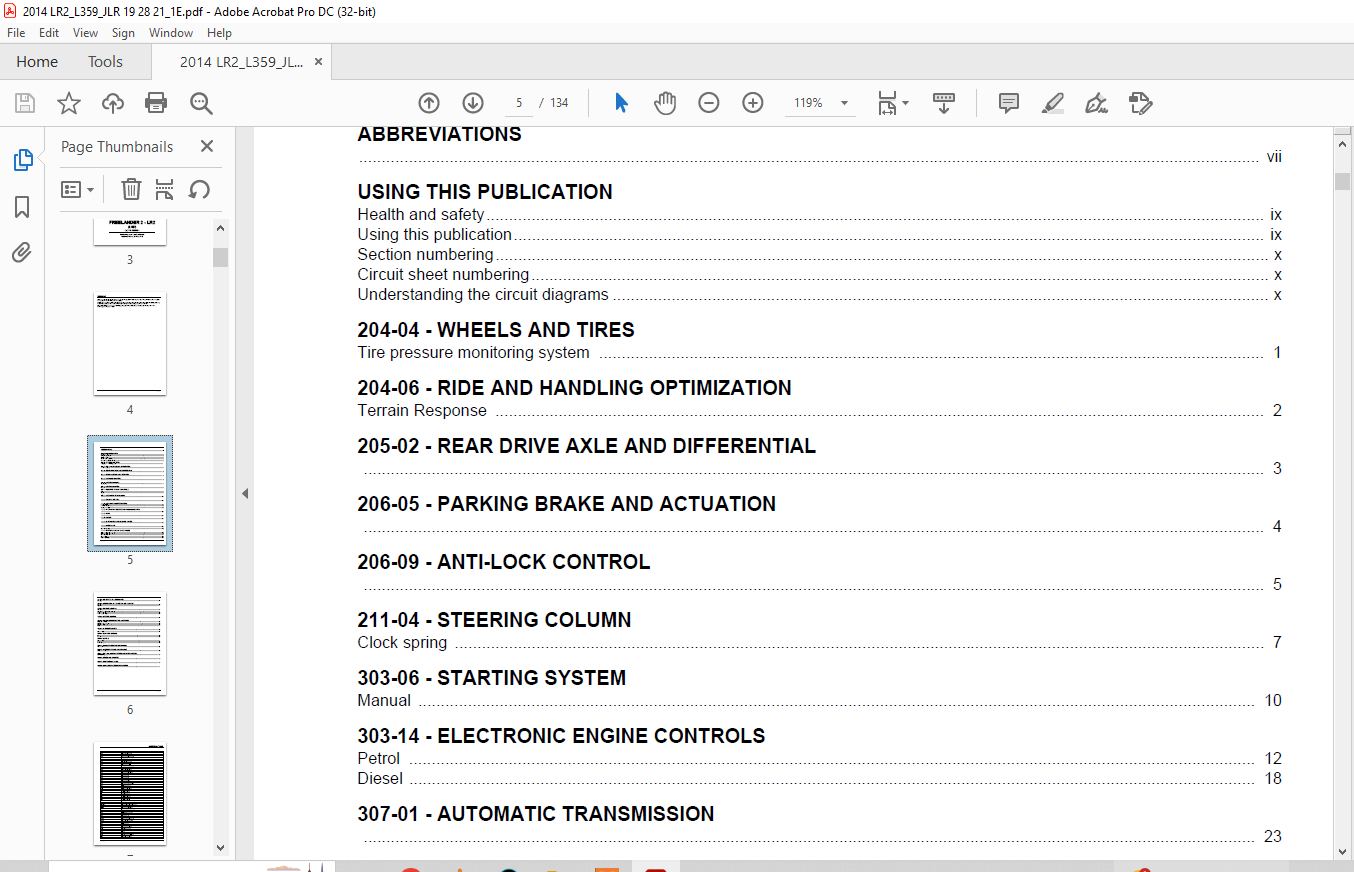
Task: Select the 2014 LR2_L359_JL document tab
Action: [241, 62]
